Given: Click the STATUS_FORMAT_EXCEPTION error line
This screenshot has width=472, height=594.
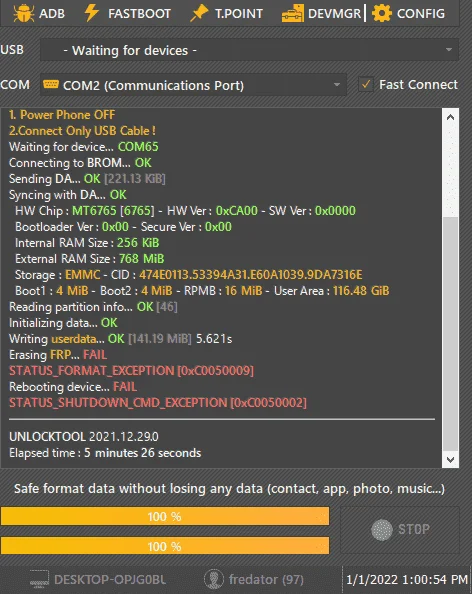Looking at the screenshot, I should coord(131,370).
